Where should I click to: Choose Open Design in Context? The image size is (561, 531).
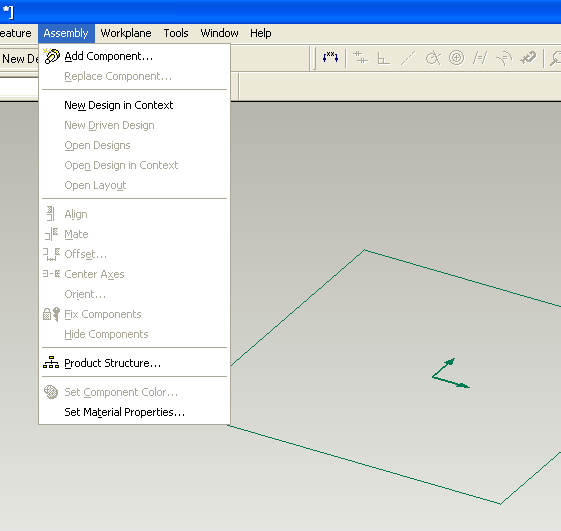[x=135, y=165]
